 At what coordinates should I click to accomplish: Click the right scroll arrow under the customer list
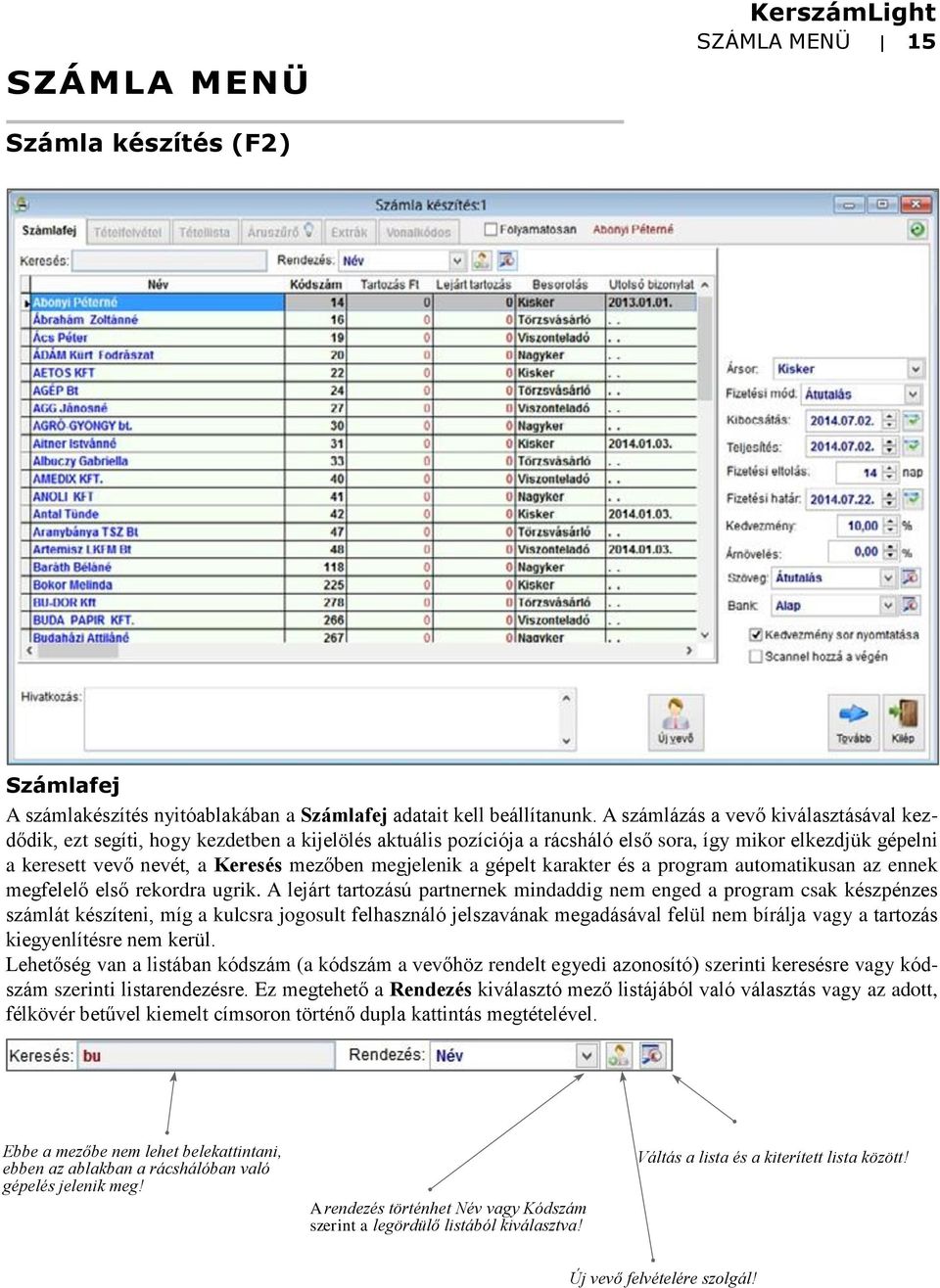coord(688,651)
